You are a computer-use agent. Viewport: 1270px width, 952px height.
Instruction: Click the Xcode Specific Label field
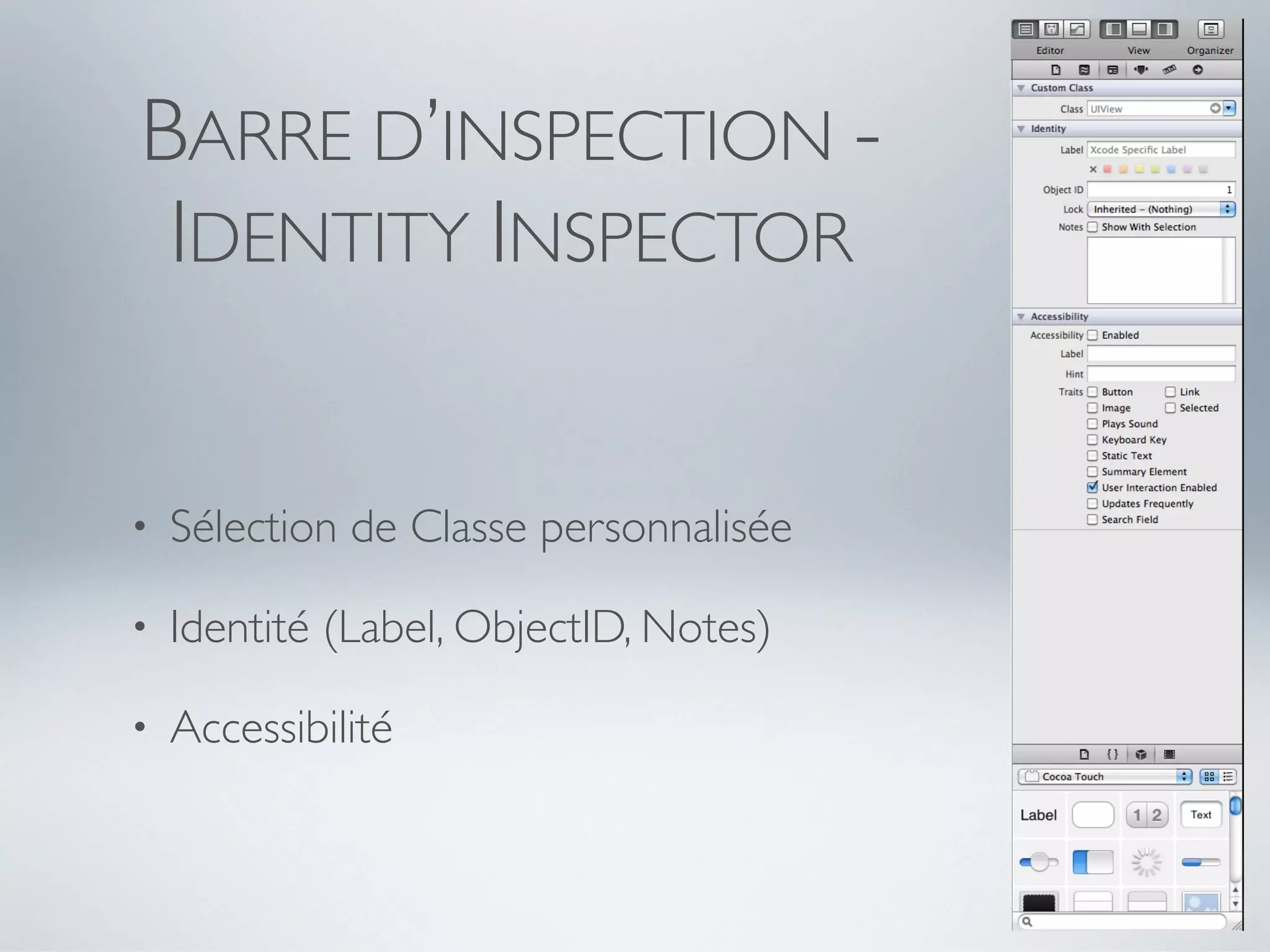(x=1161, y=150)
